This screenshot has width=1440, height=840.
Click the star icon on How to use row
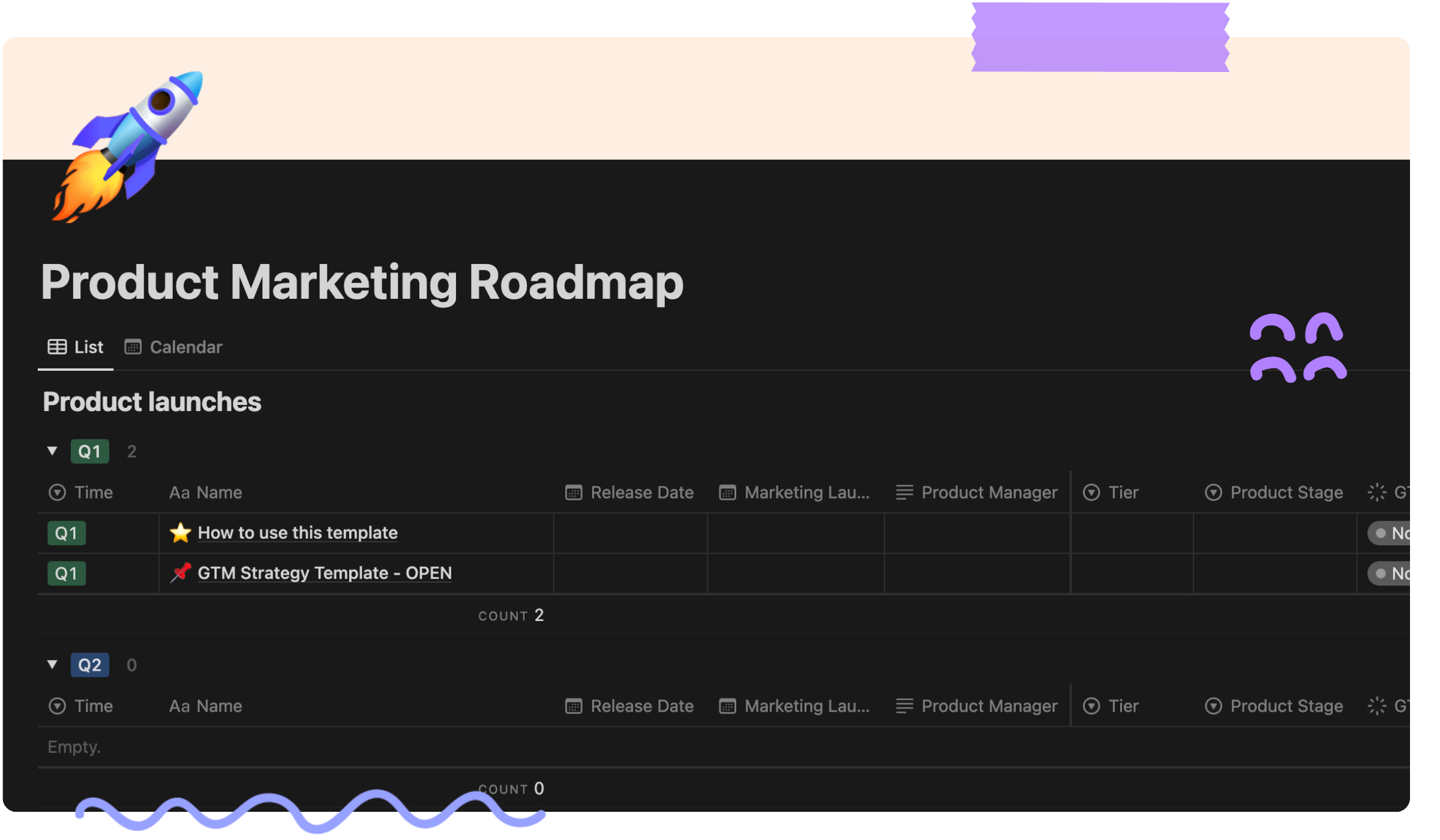pyautogui.click(x=180, y=533)
